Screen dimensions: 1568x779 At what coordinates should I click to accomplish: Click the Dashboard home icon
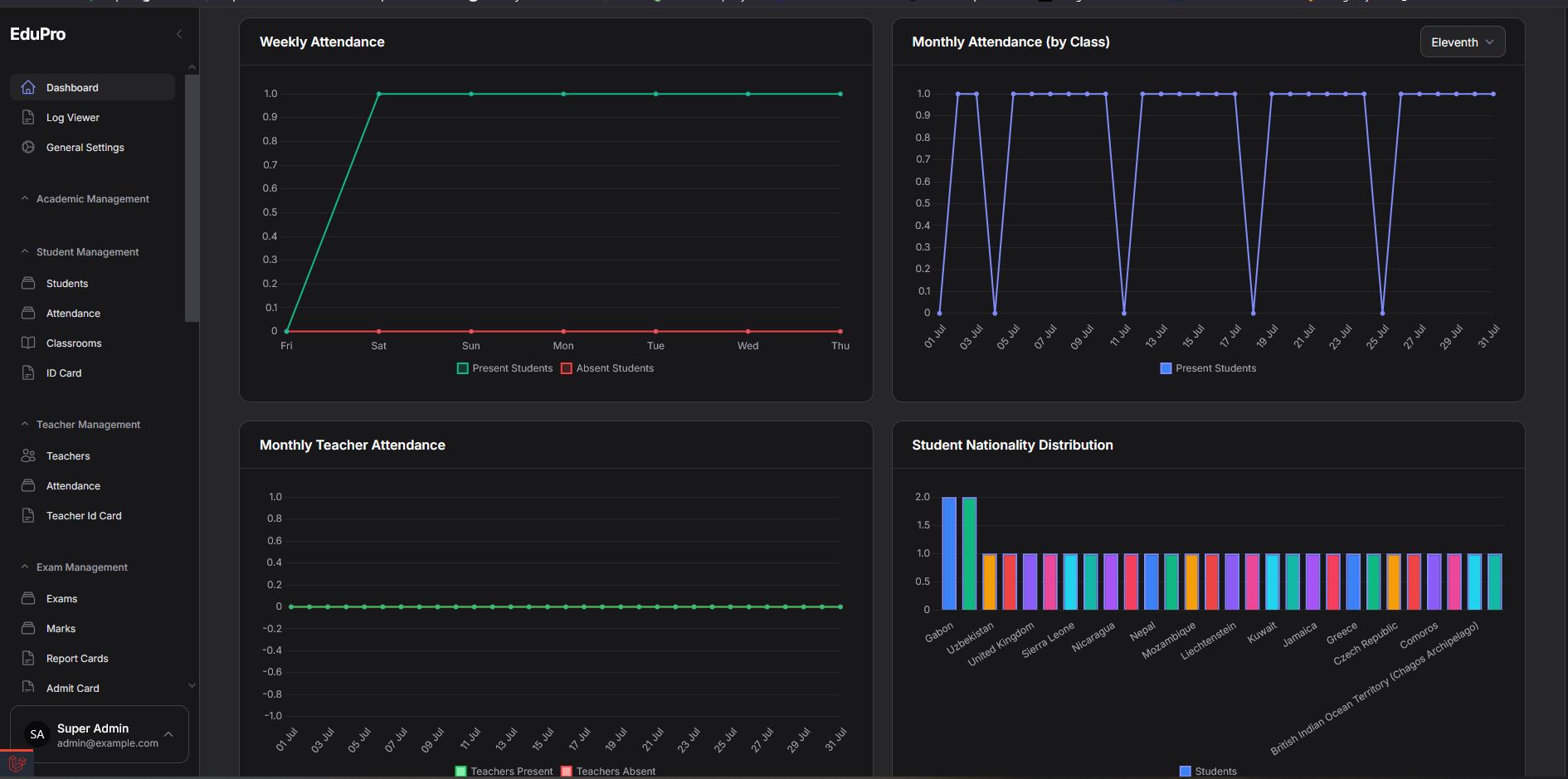coord(28,87)
